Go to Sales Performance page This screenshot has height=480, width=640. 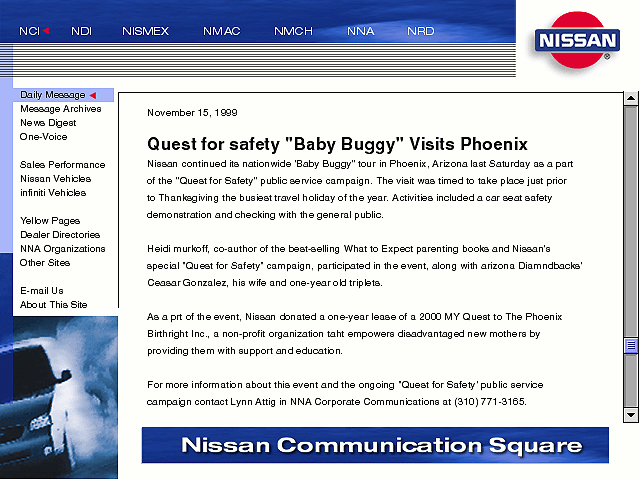62,164
